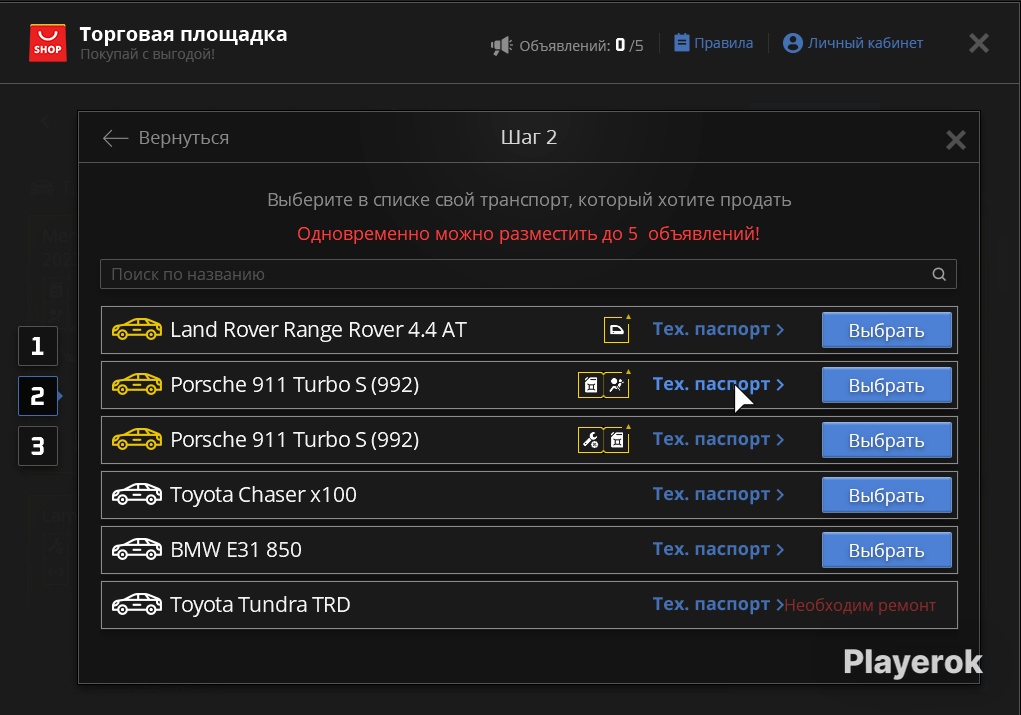The width and height of the screenshot is (1021, 715).
Task: Click the white car icon for Toyota Chaser x100
Action: [x=137, y=495]
